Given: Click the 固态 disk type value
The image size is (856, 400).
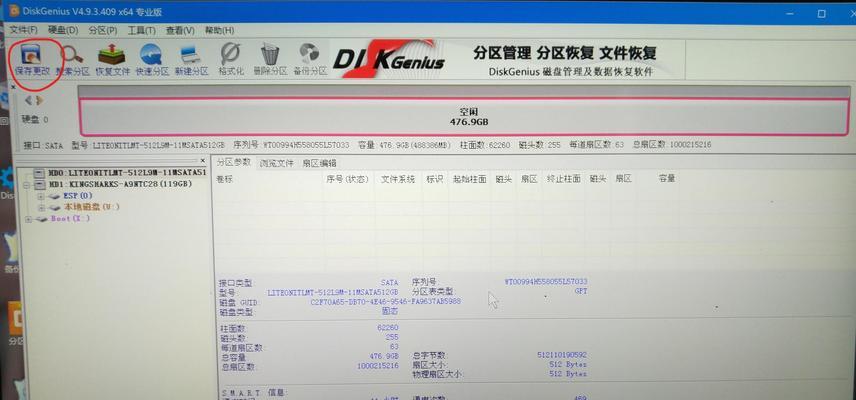Looking at the screenshot, I should 390,312.
